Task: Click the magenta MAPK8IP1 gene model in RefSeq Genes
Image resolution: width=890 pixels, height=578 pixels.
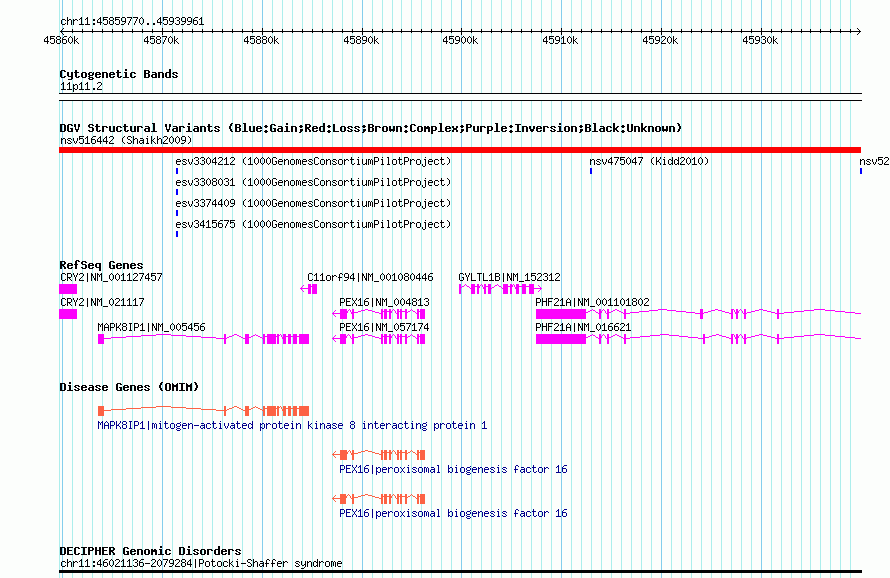Action: coord(203,339)
